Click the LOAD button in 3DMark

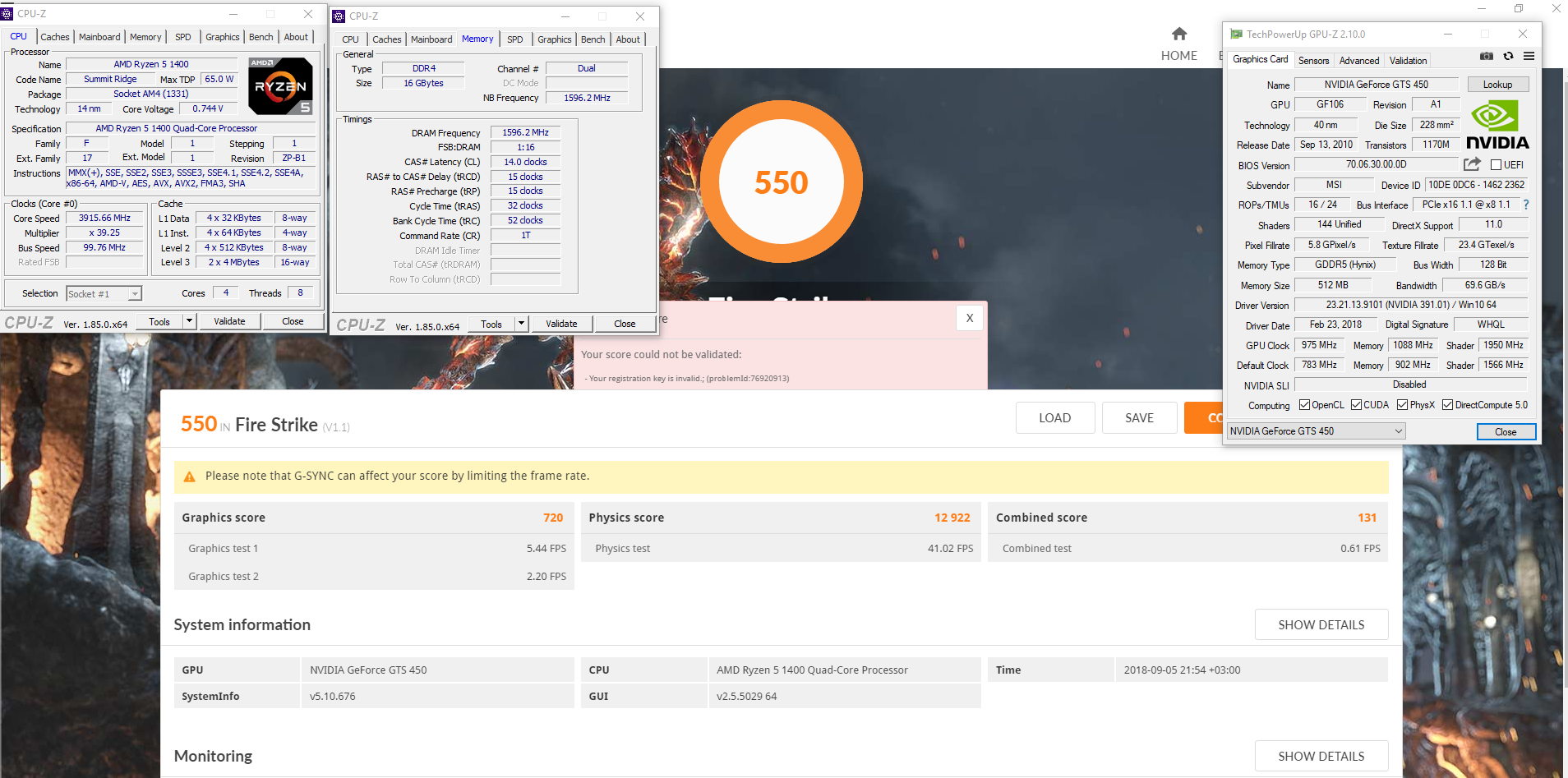click(x=1054, y=418)
